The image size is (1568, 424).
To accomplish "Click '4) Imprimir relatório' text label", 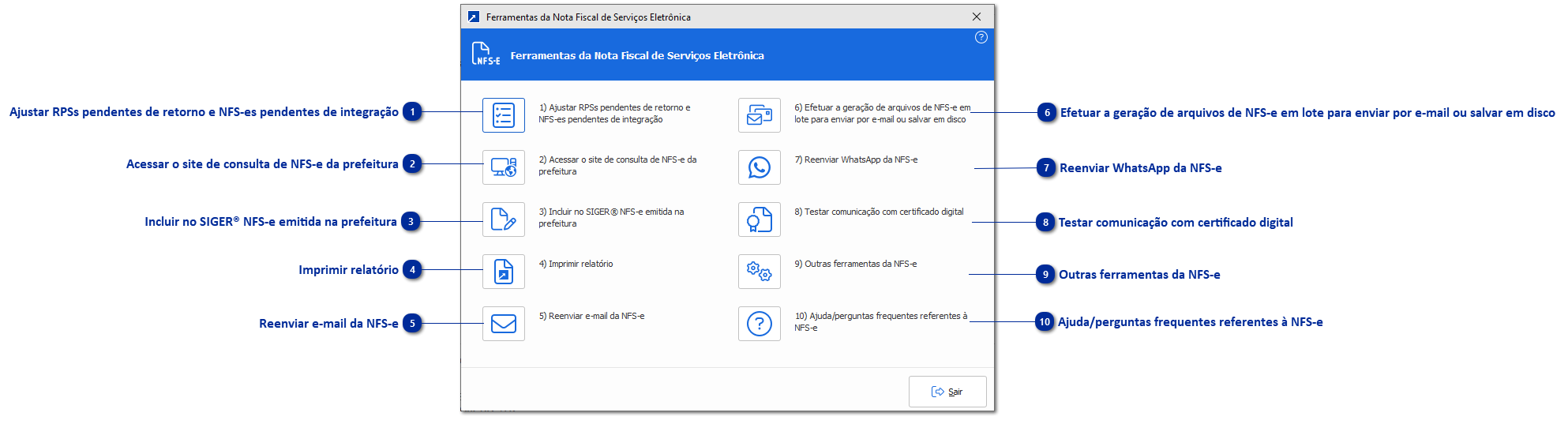I will point(576,264).
